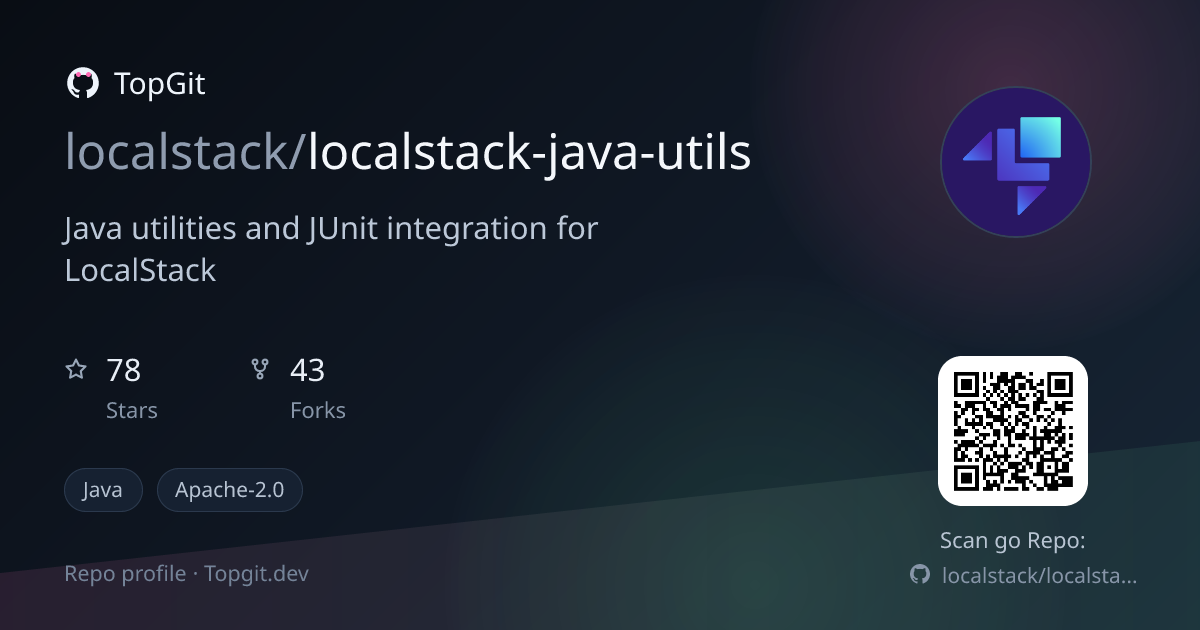The height and width of the screenshot is (630, 1200).
Task: Click the TopGit brand name text
Action: tap(160, 85)
